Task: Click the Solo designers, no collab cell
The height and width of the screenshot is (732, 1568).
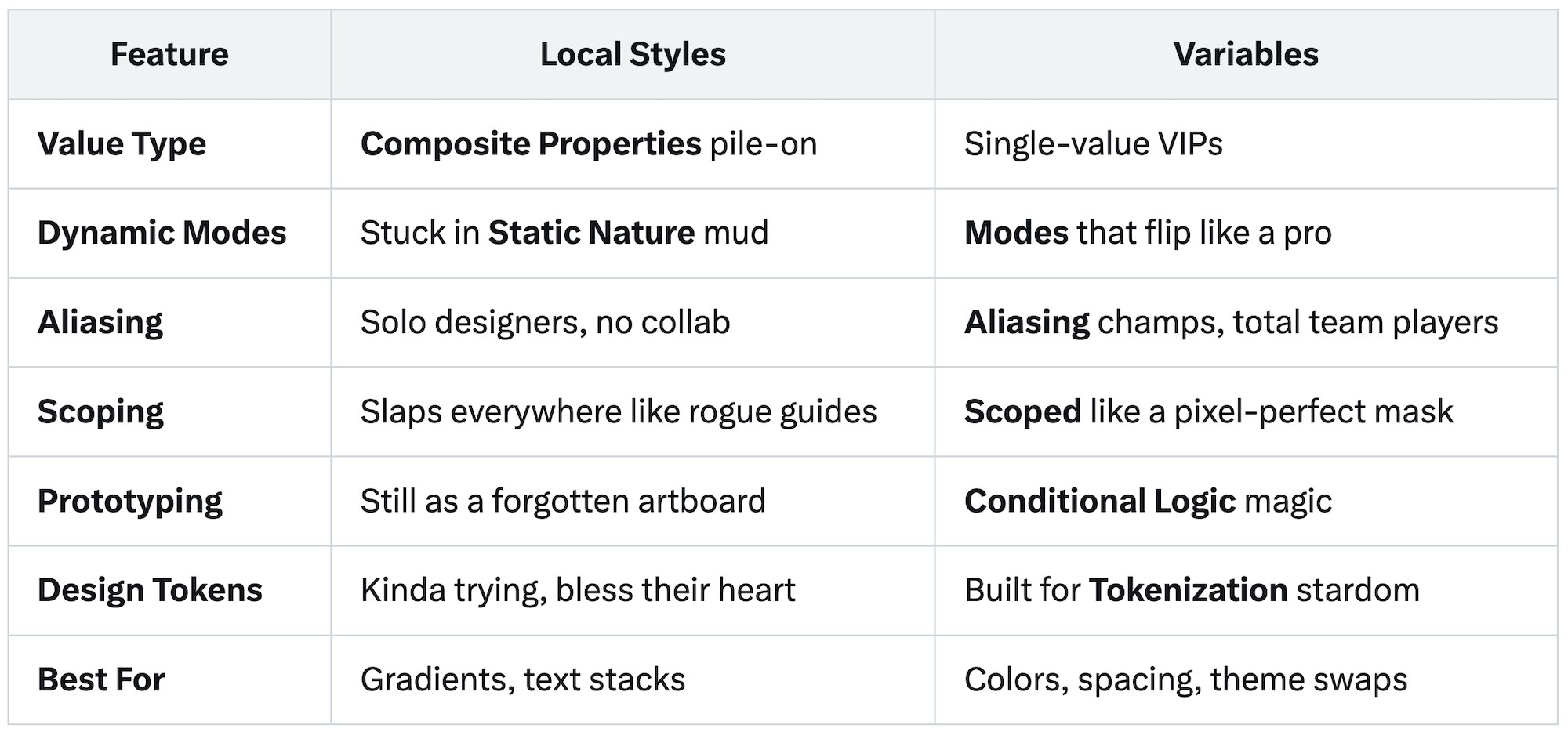Action: click(545, 323)
